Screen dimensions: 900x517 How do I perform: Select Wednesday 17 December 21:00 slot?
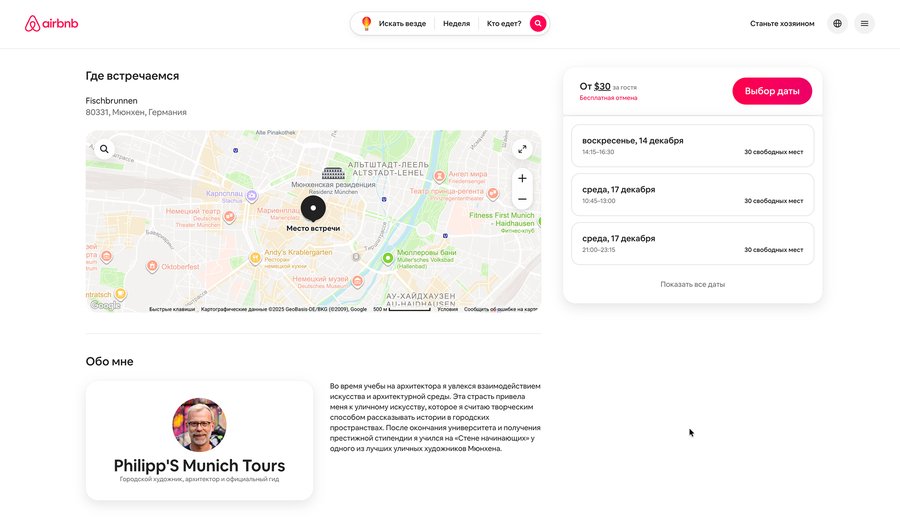coord(692,243)
